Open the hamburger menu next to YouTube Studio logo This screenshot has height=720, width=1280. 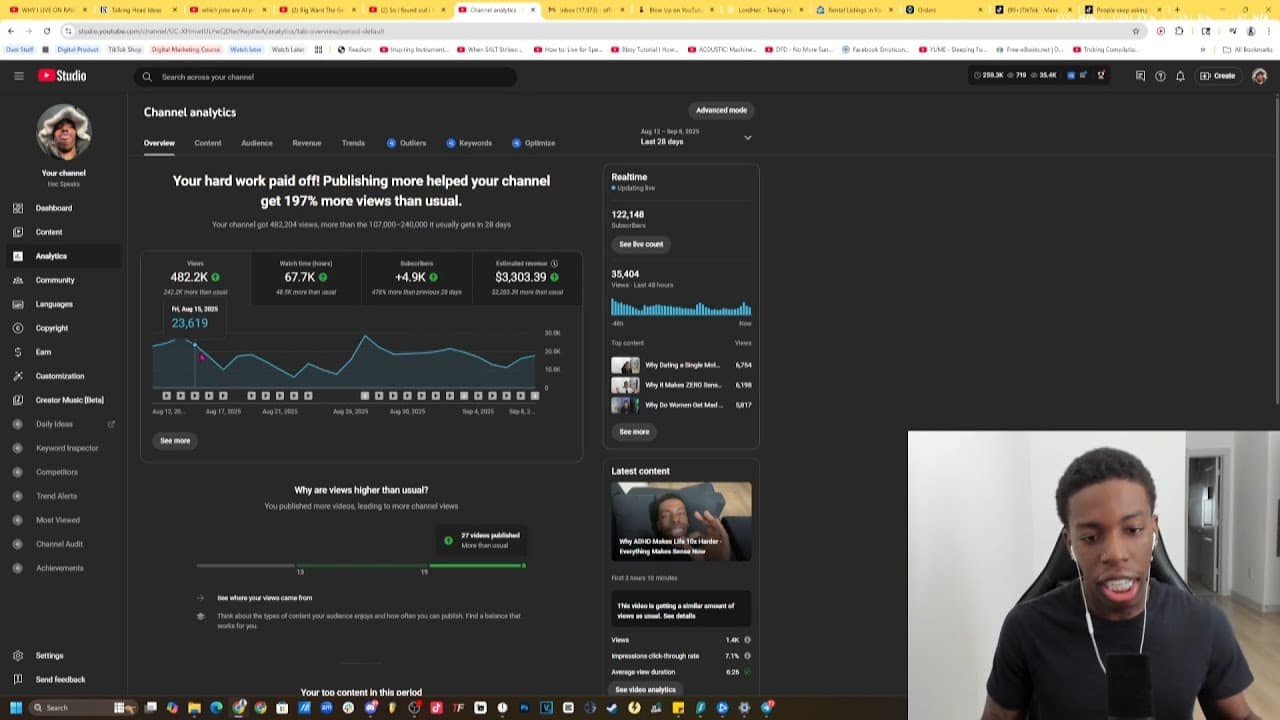coord(18,76)
